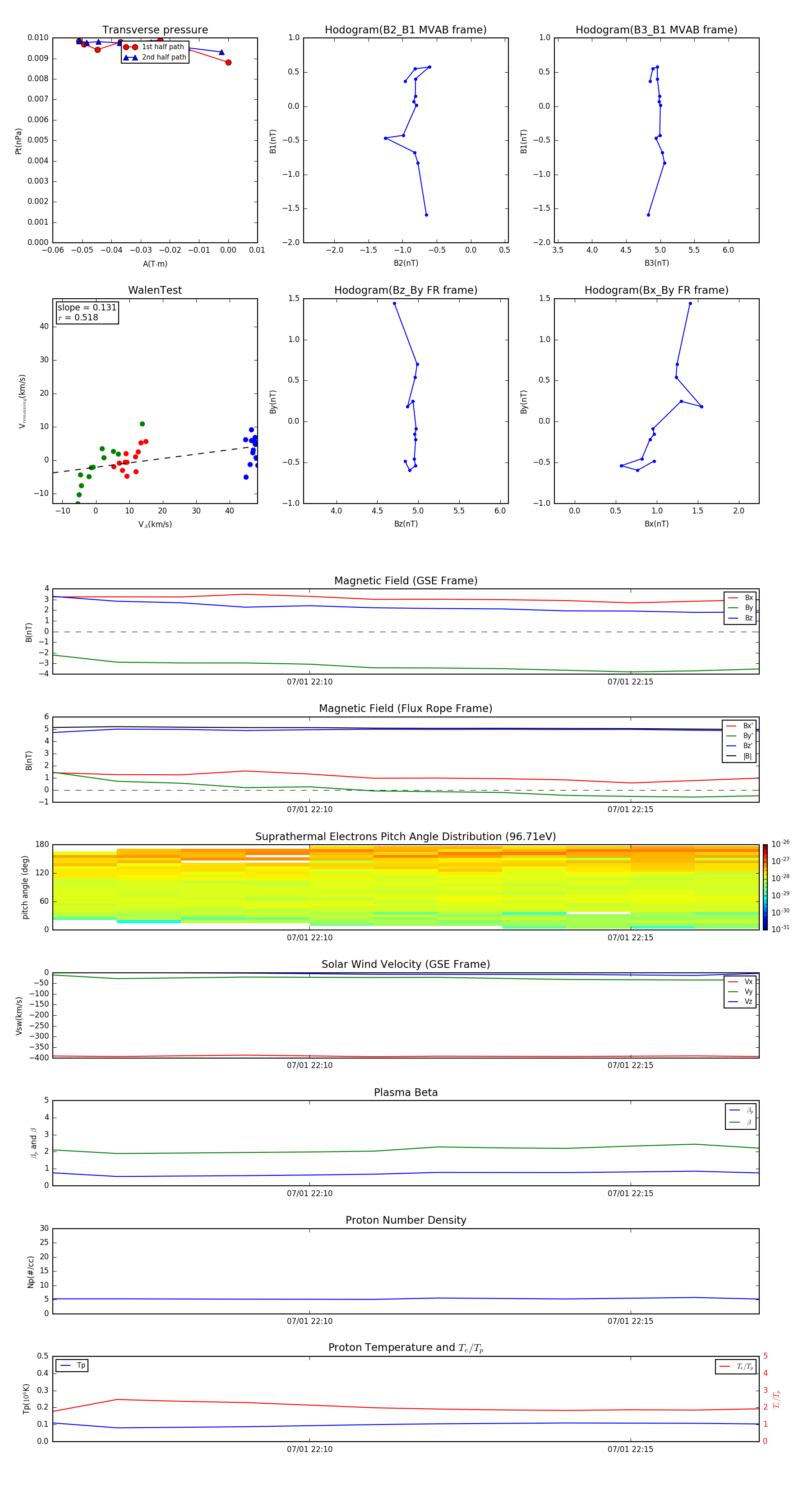Click the Tp legend entry

click(73, 1365)
